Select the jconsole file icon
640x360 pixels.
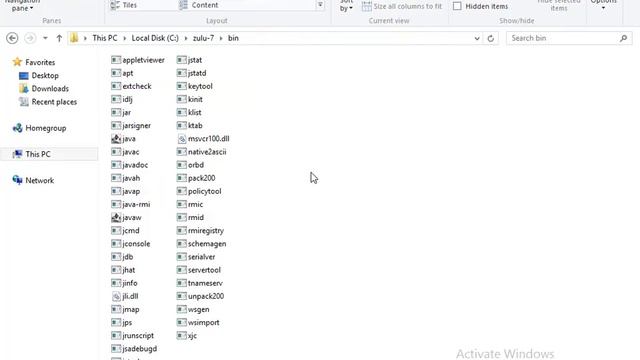(x=116, y=244)
